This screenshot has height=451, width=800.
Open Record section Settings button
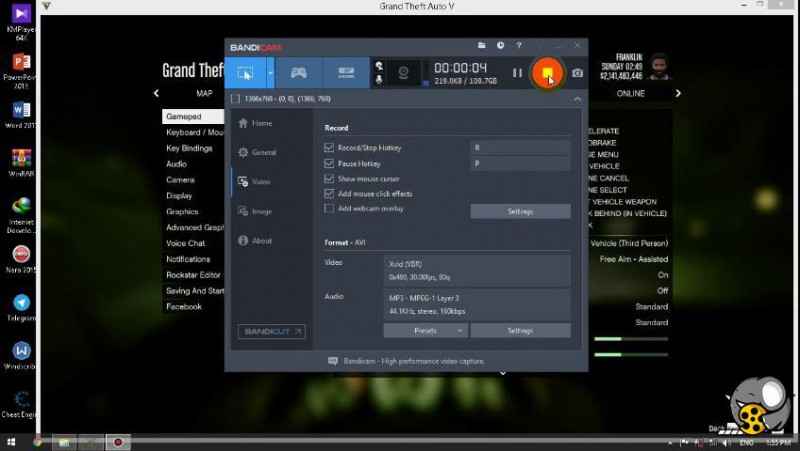(x=520, y=211)
